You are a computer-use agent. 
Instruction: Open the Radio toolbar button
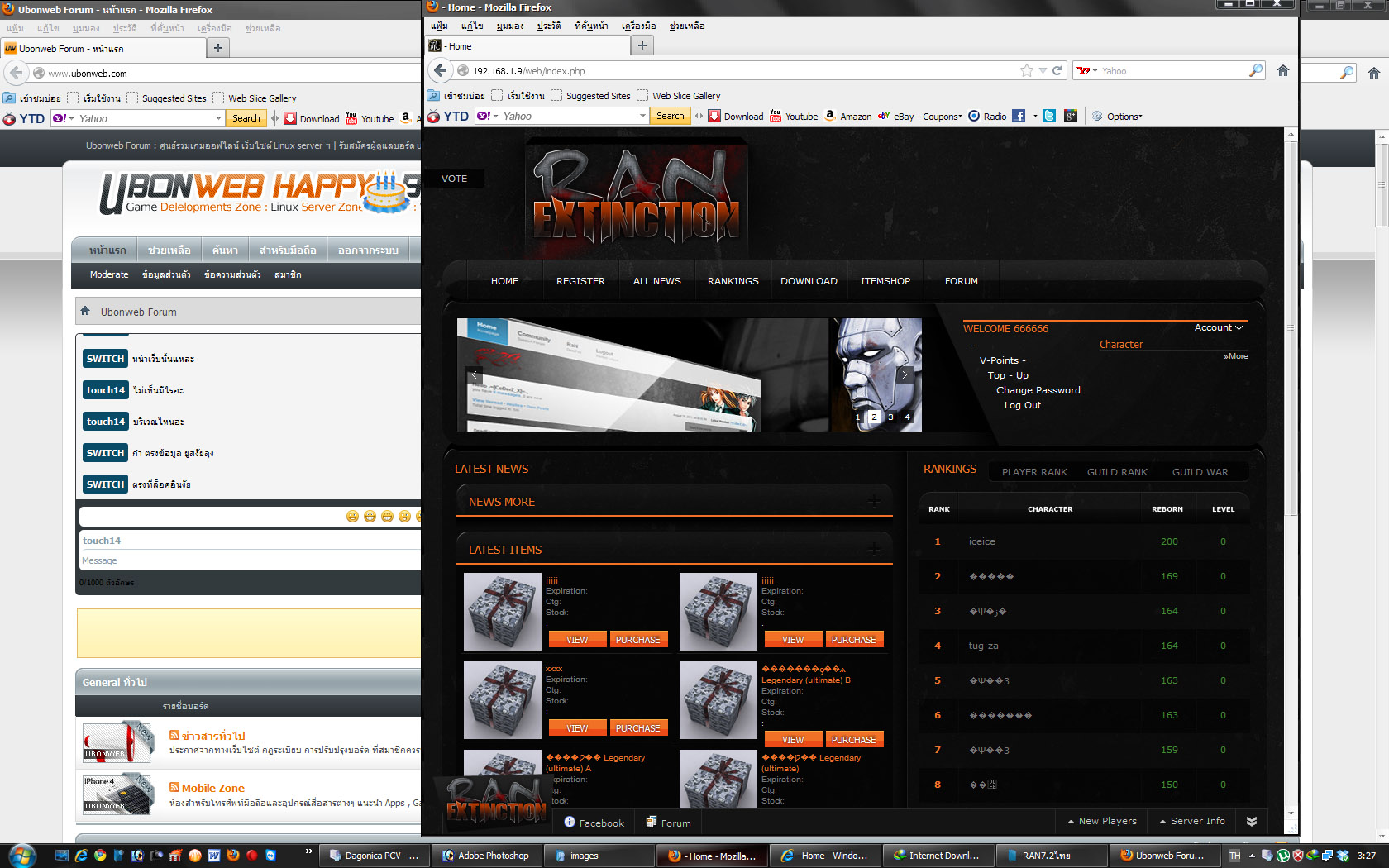987,117
